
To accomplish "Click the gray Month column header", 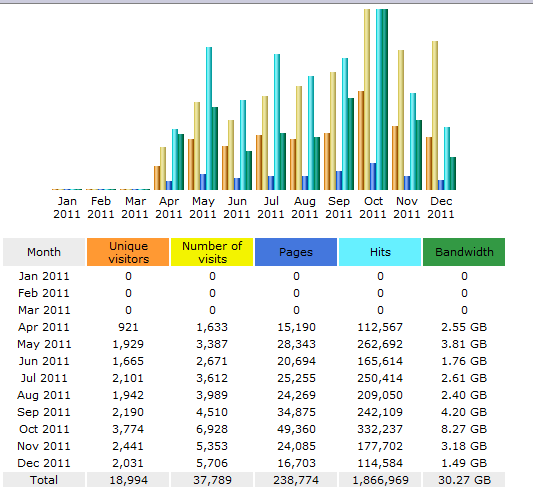I will click(x=44, y=252).
